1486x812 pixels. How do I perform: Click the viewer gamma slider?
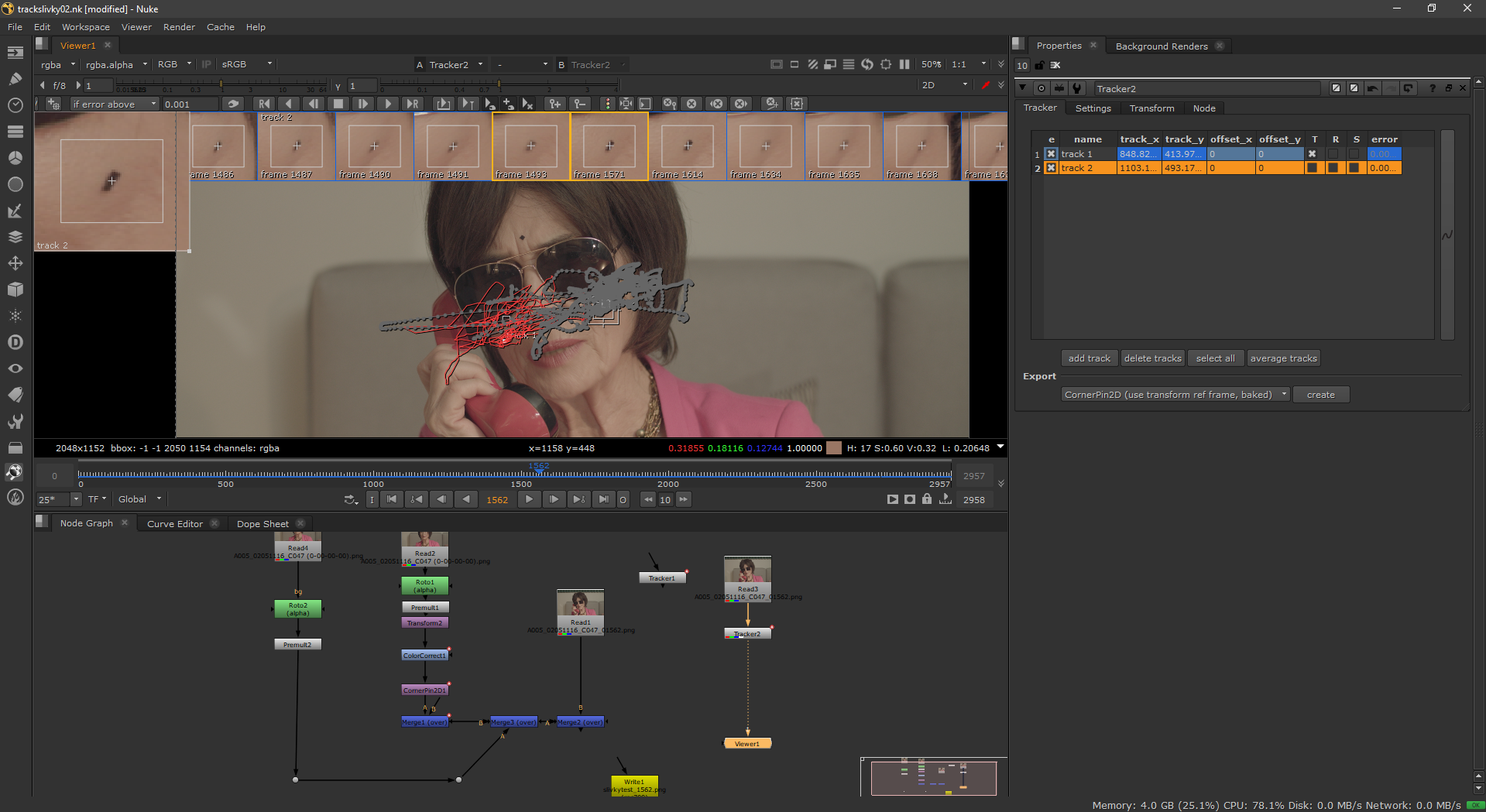pyautogui.click(x=499, y=83)
